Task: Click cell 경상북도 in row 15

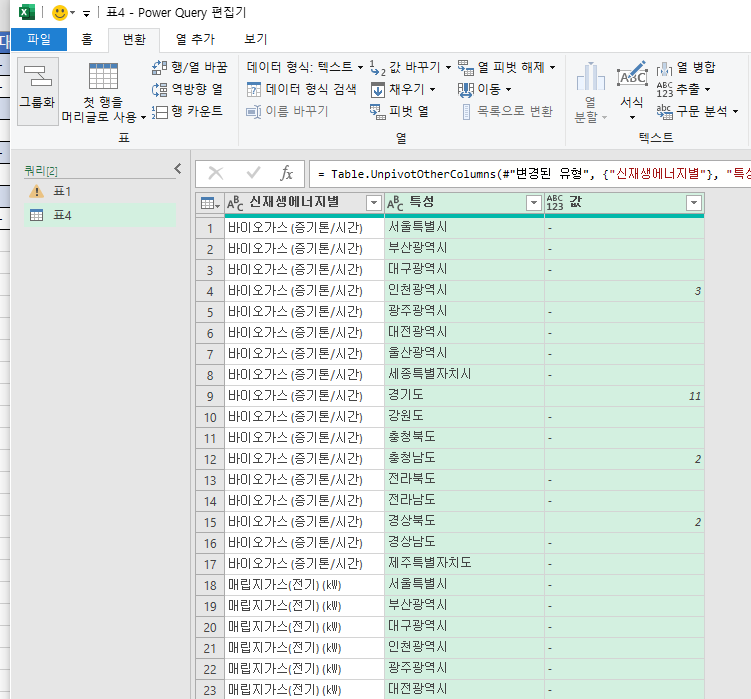Action: pyautogui.click(x=464, y=522)
